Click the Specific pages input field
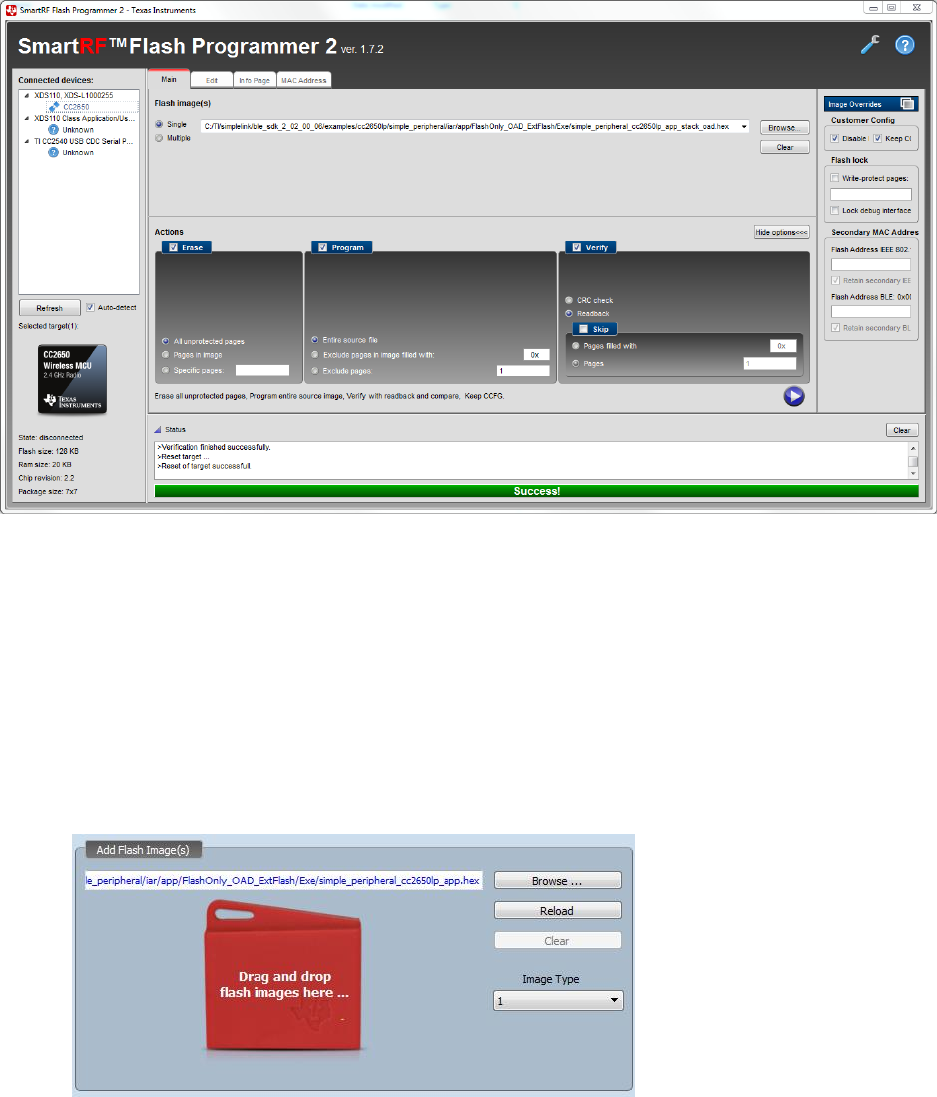 (262, 370)
